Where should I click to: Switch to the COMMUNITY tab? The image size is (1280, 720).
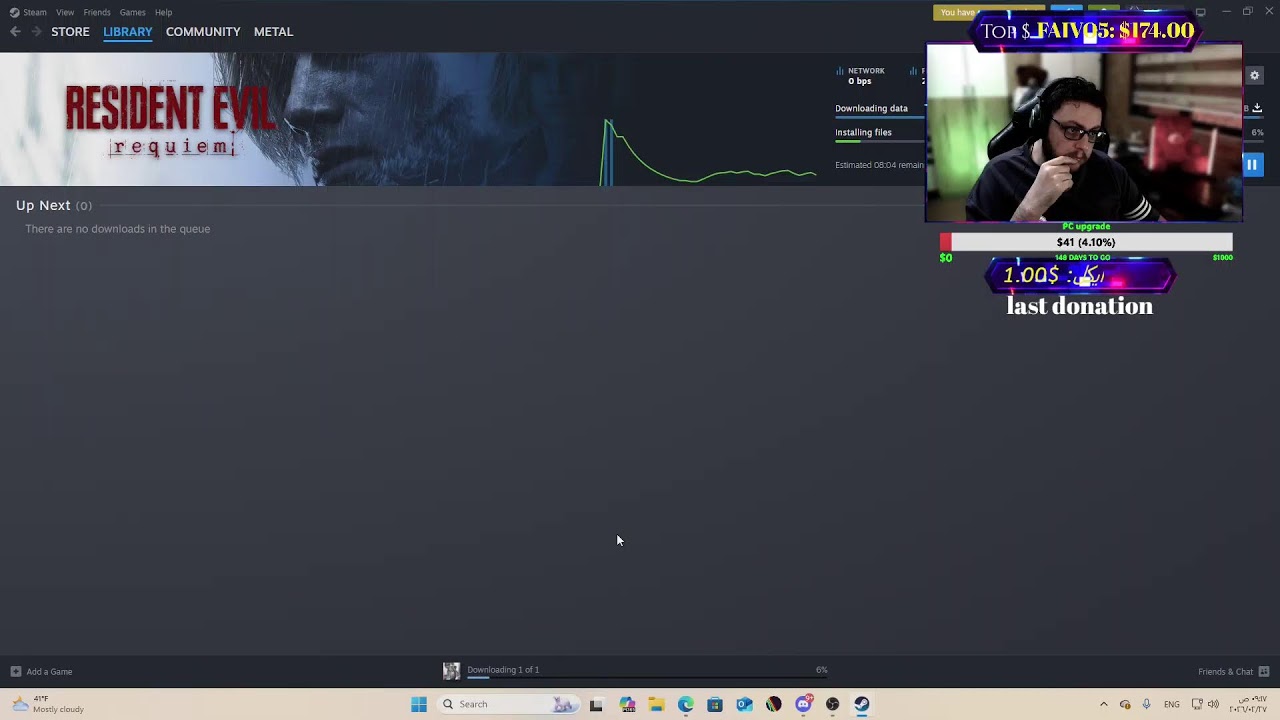pyautogui.click(x=203, y=32)
